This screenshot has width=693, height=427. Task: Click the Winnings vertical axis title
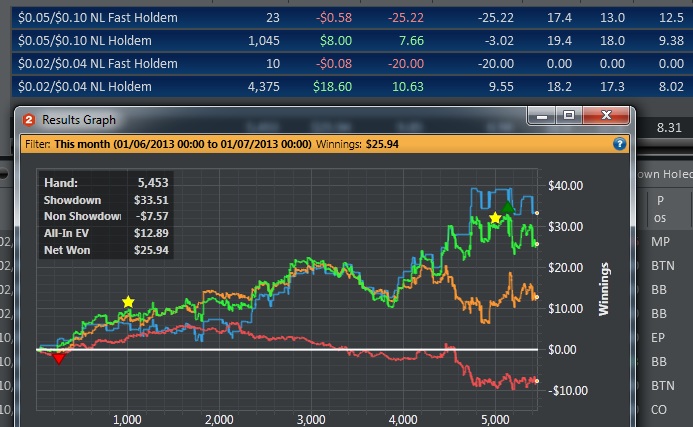coord(604,289)
